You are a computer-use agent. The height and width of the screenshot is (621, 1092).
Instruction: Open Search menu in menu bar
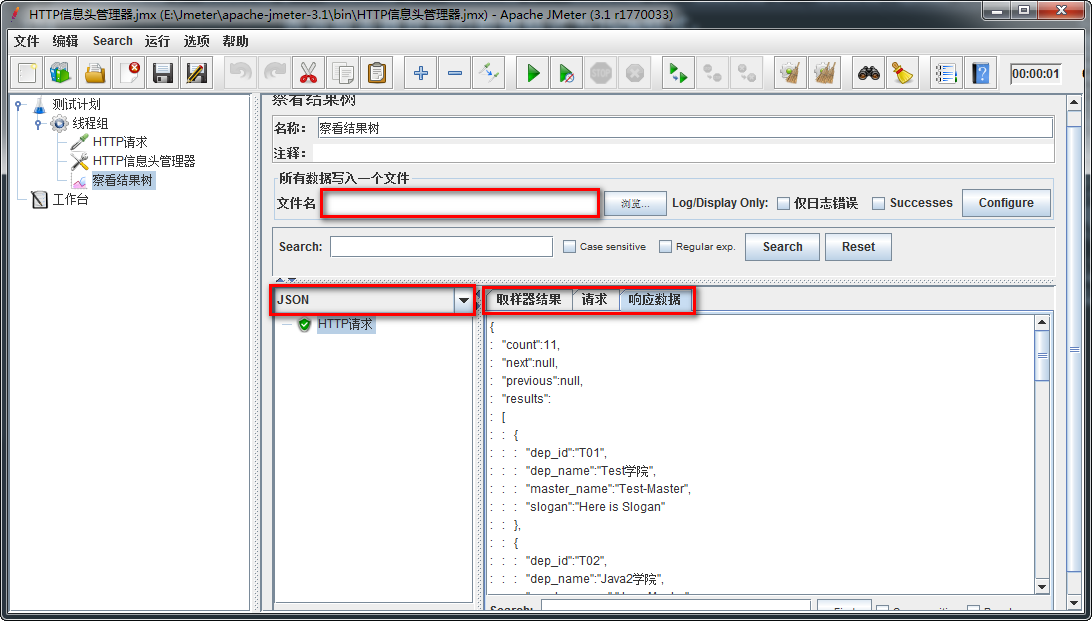click(112, 41)
